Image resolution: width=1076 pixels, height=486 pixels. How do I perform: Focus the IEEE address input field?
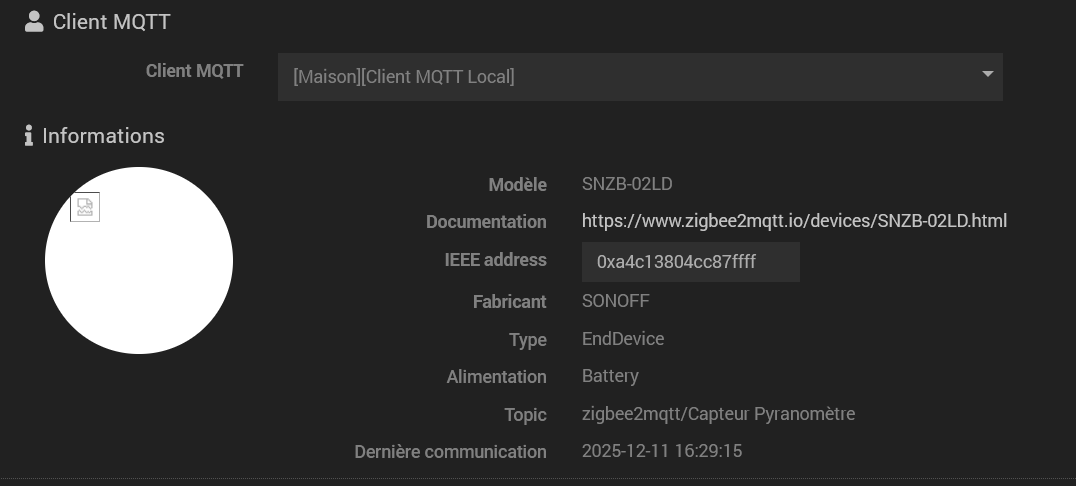(690, 262)
